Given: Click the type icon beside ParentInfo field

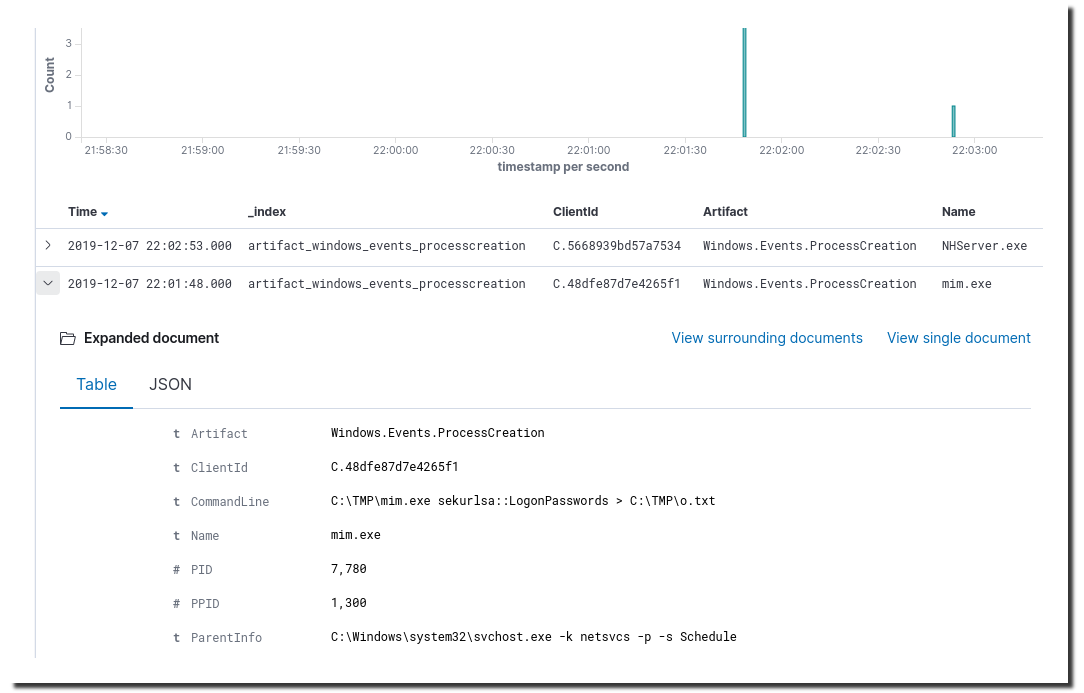Looking at the screenshot, I should 177,638.
